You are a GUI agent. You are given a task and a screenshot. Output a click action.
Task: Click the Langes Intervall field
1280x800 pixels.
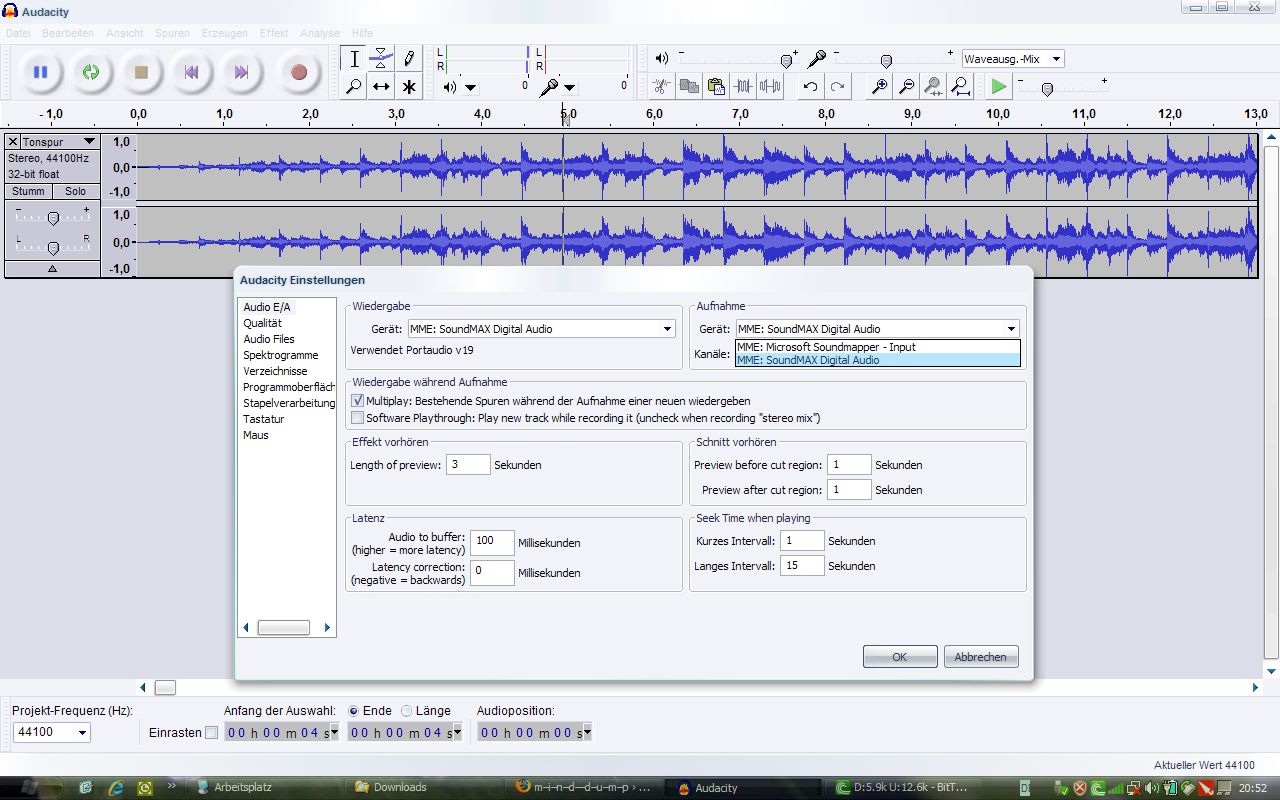pos(804,566)
